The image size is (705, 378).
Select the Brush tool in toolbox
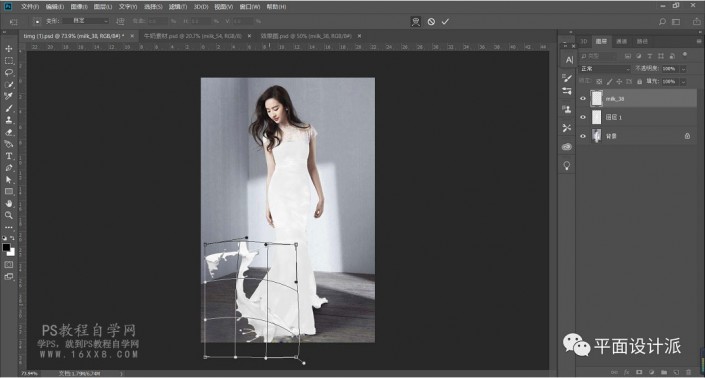[x=9, y=108]
